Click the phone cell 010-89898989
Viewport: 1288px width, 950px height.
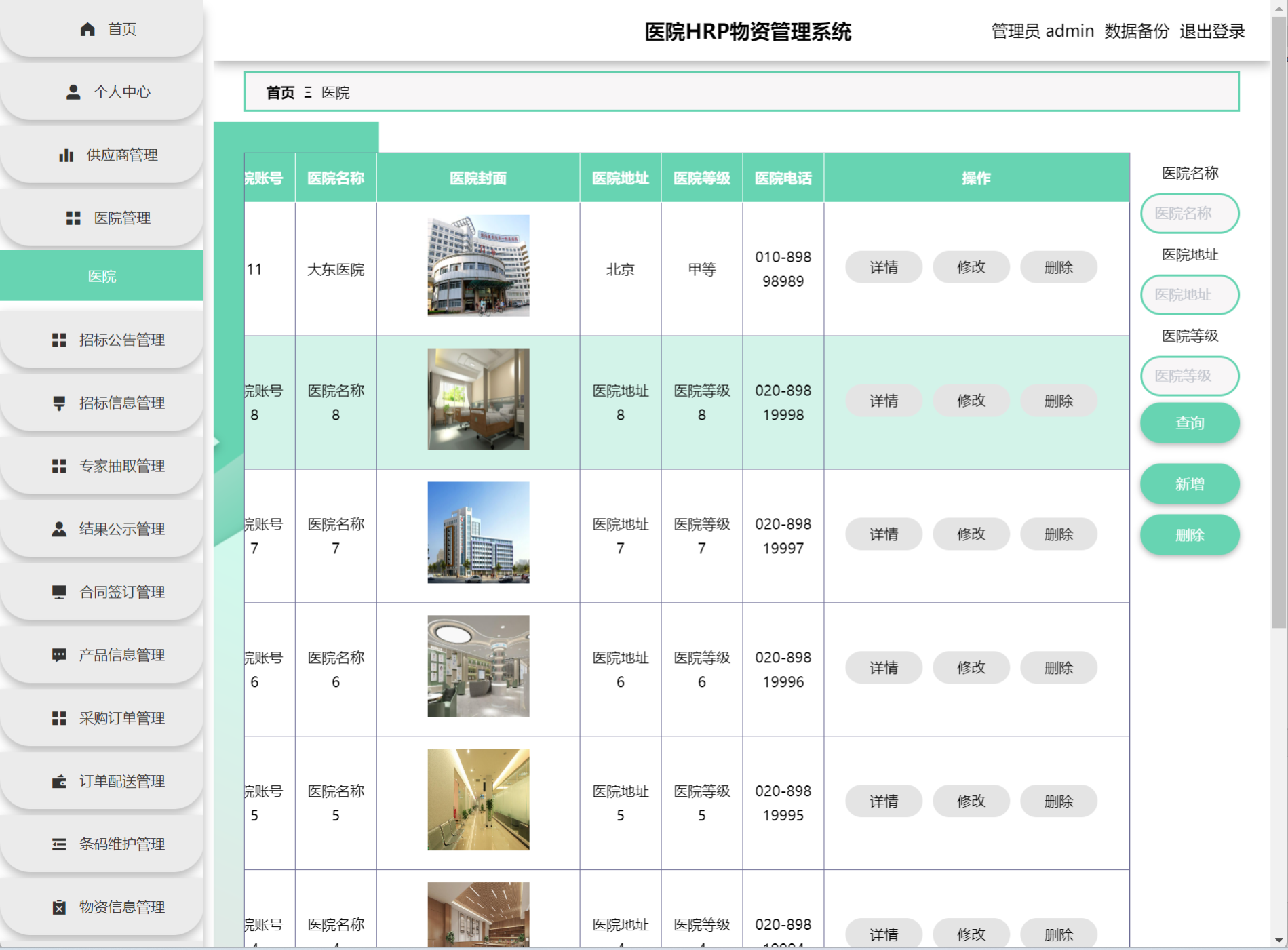(x=783, y=269)
